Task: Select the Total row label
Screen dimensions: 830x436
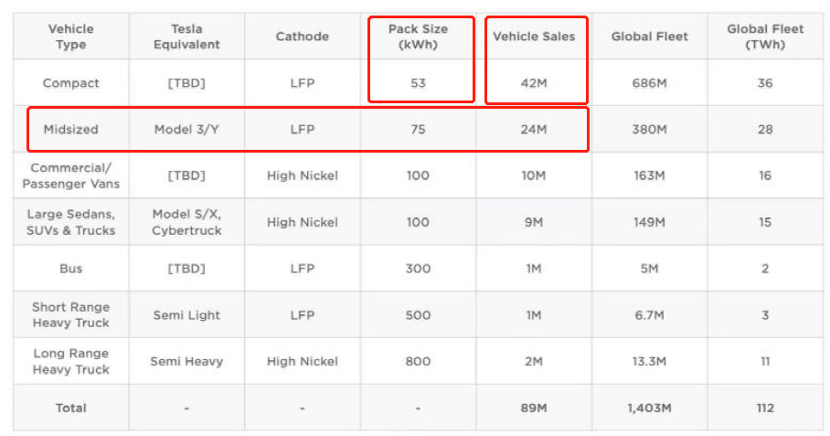Action: (x=71, y=408)
